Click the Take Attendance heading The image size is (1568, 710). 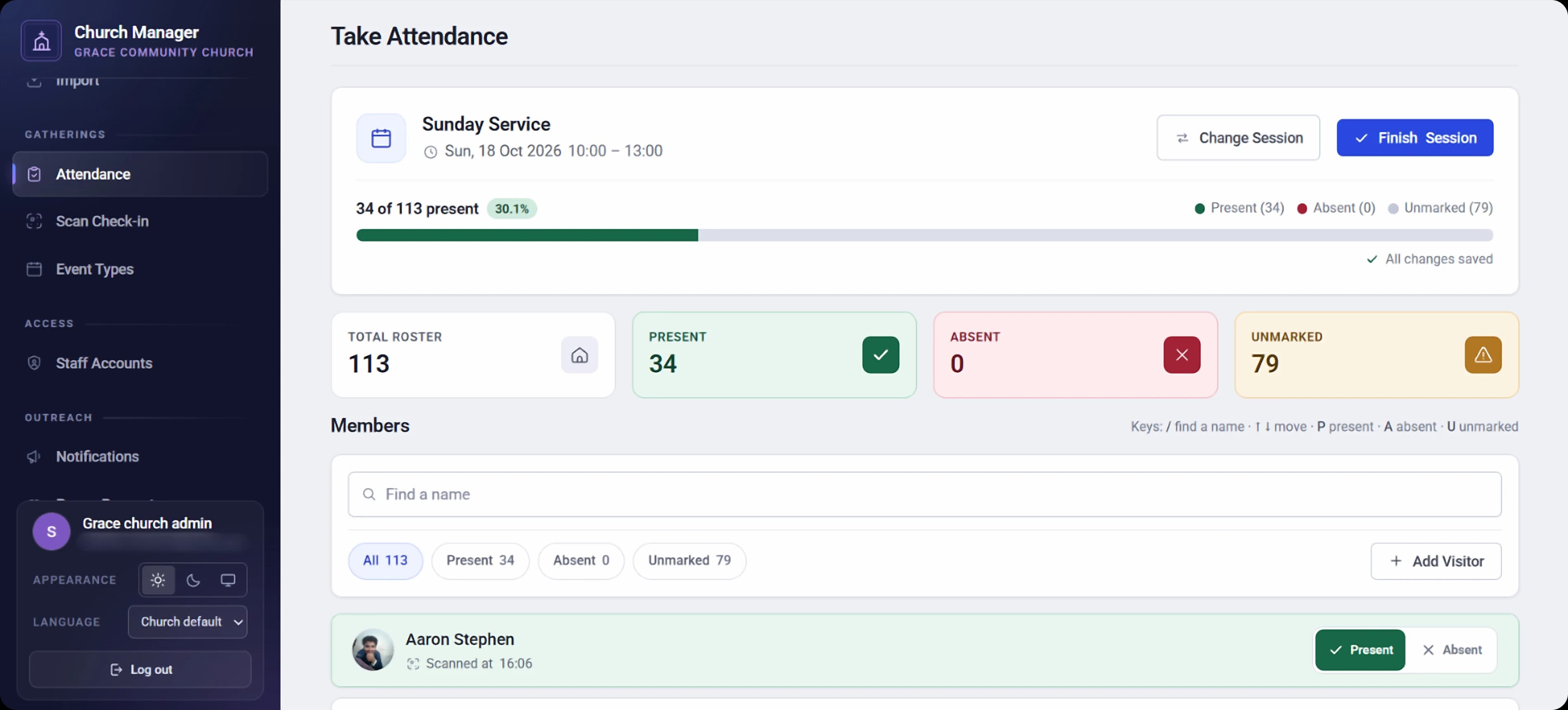(x=419, y=37)
